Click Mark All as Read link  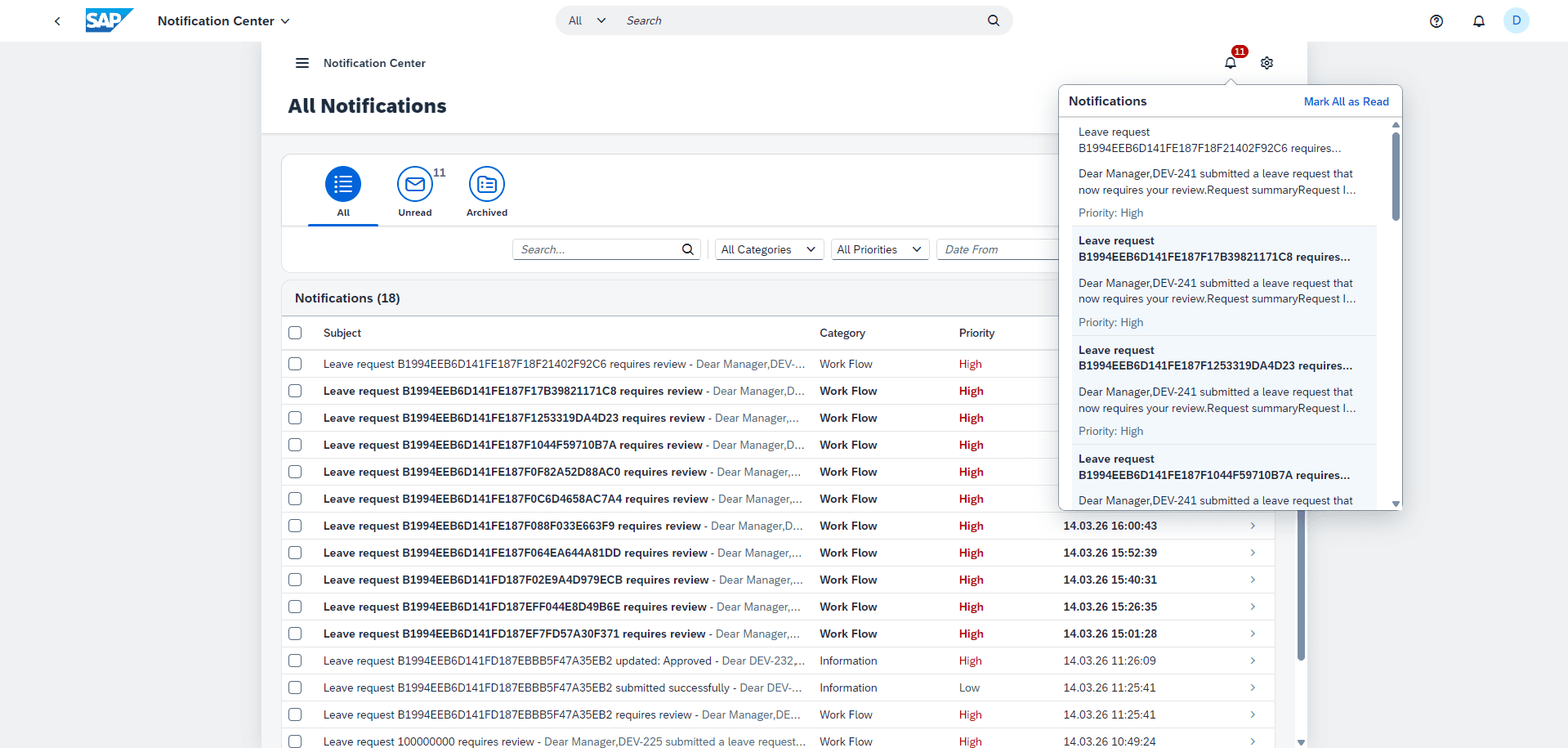coord(1346,101)
